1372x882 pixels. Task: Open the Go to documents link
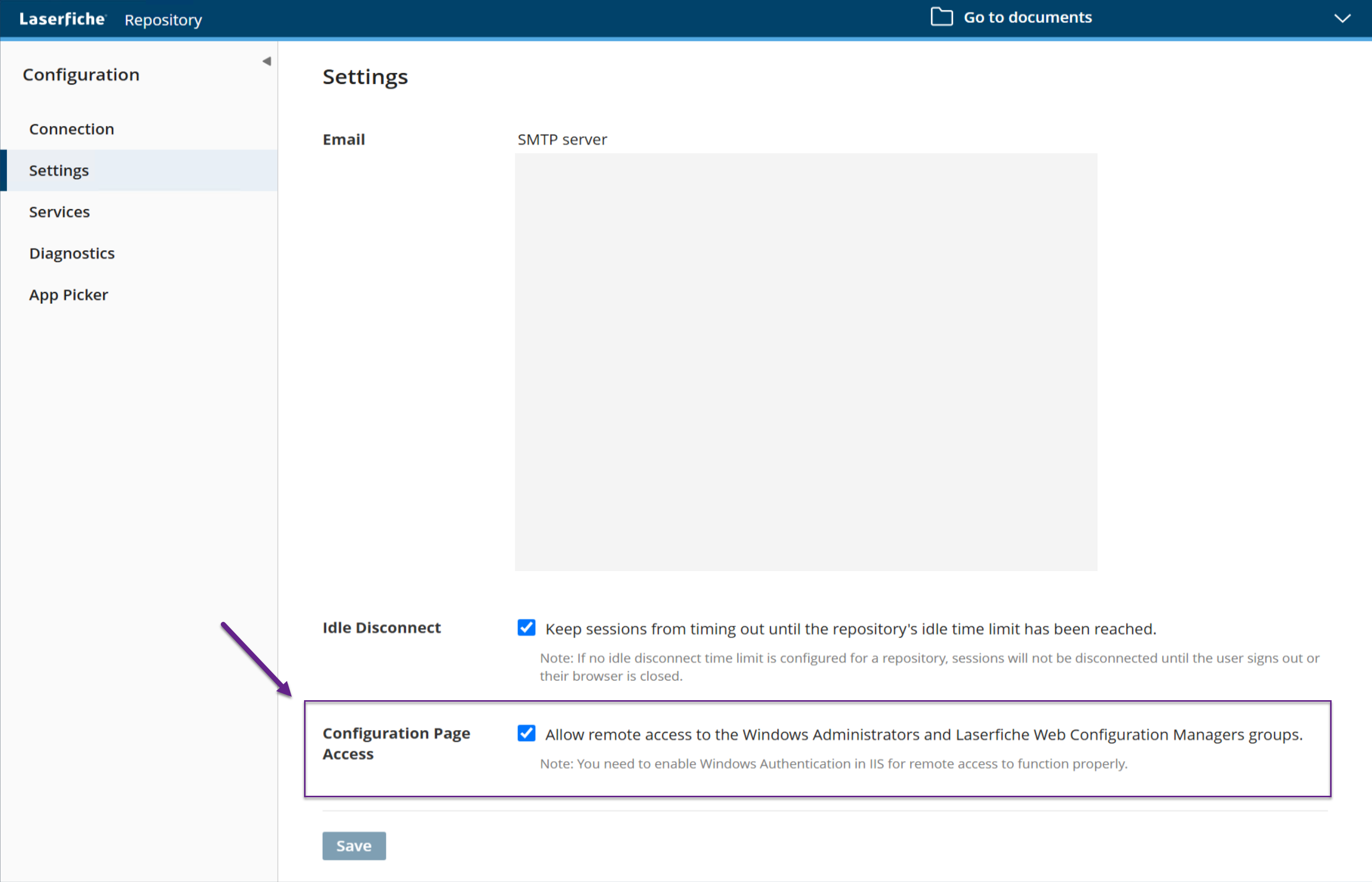tap(1027, 17)
